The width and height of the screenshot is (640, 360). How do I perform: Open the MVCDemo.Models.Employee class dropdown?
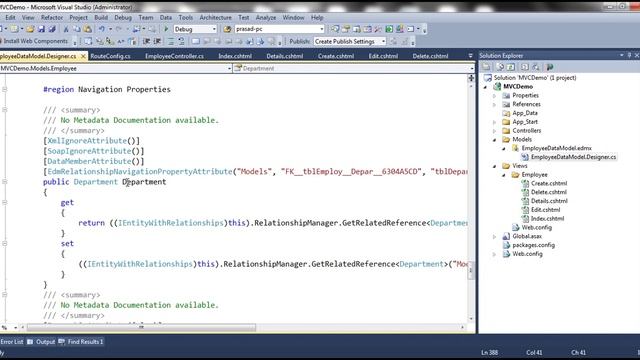pos(229,69)
